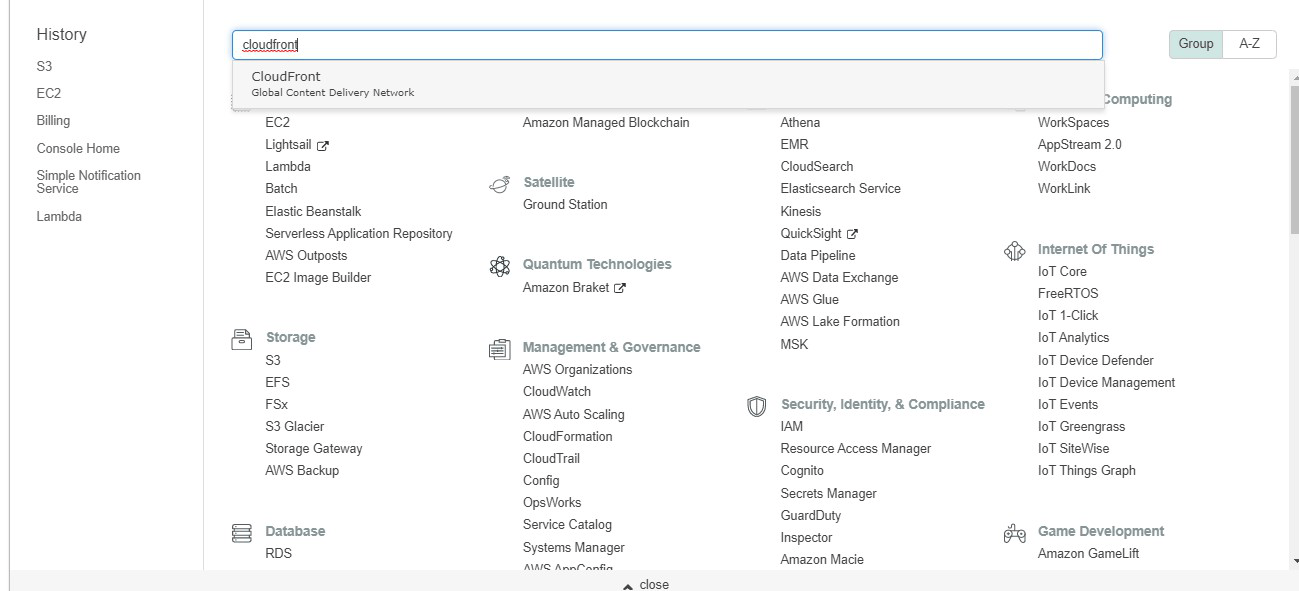
Task: Click scrollbar down arrow
Action: (1294, 563)
